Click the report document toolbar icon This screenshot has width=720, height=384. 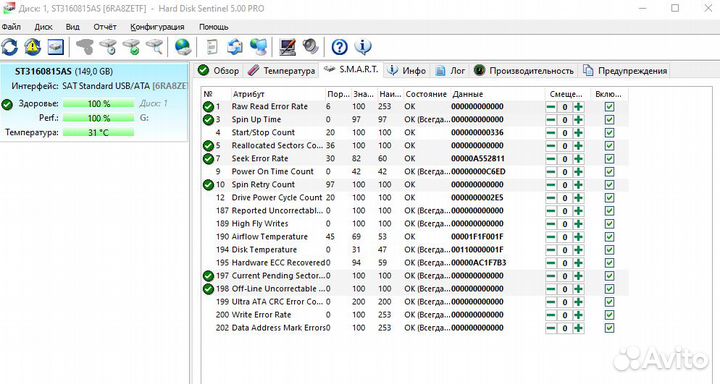coord(212,47)
